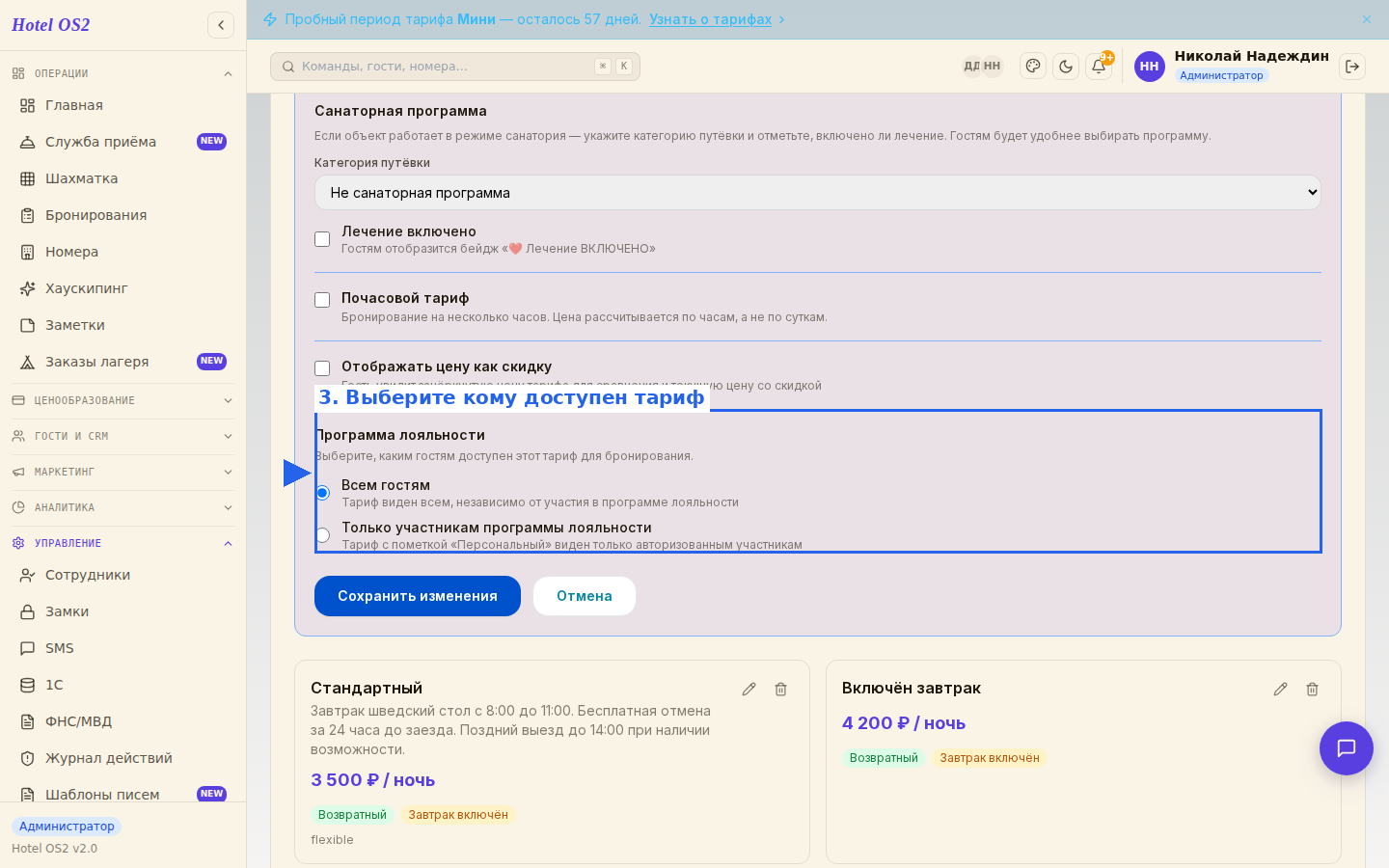
Task: Open the theme palette icon
Action: pos(1033,67)
